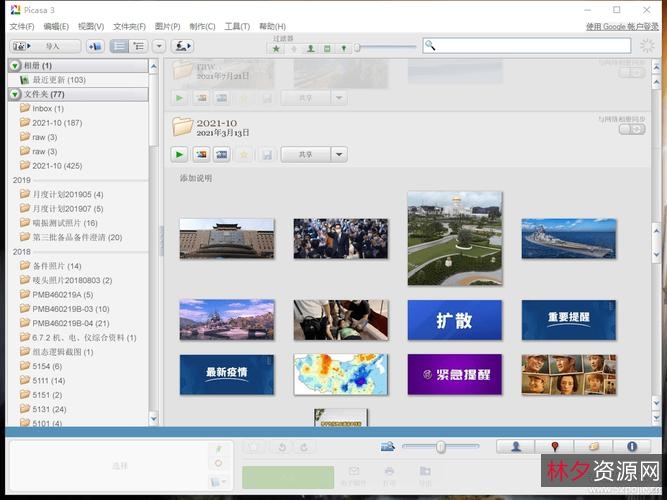Click the magnifier icon in the search box
The image size is (667, 500).
(430, 45)
